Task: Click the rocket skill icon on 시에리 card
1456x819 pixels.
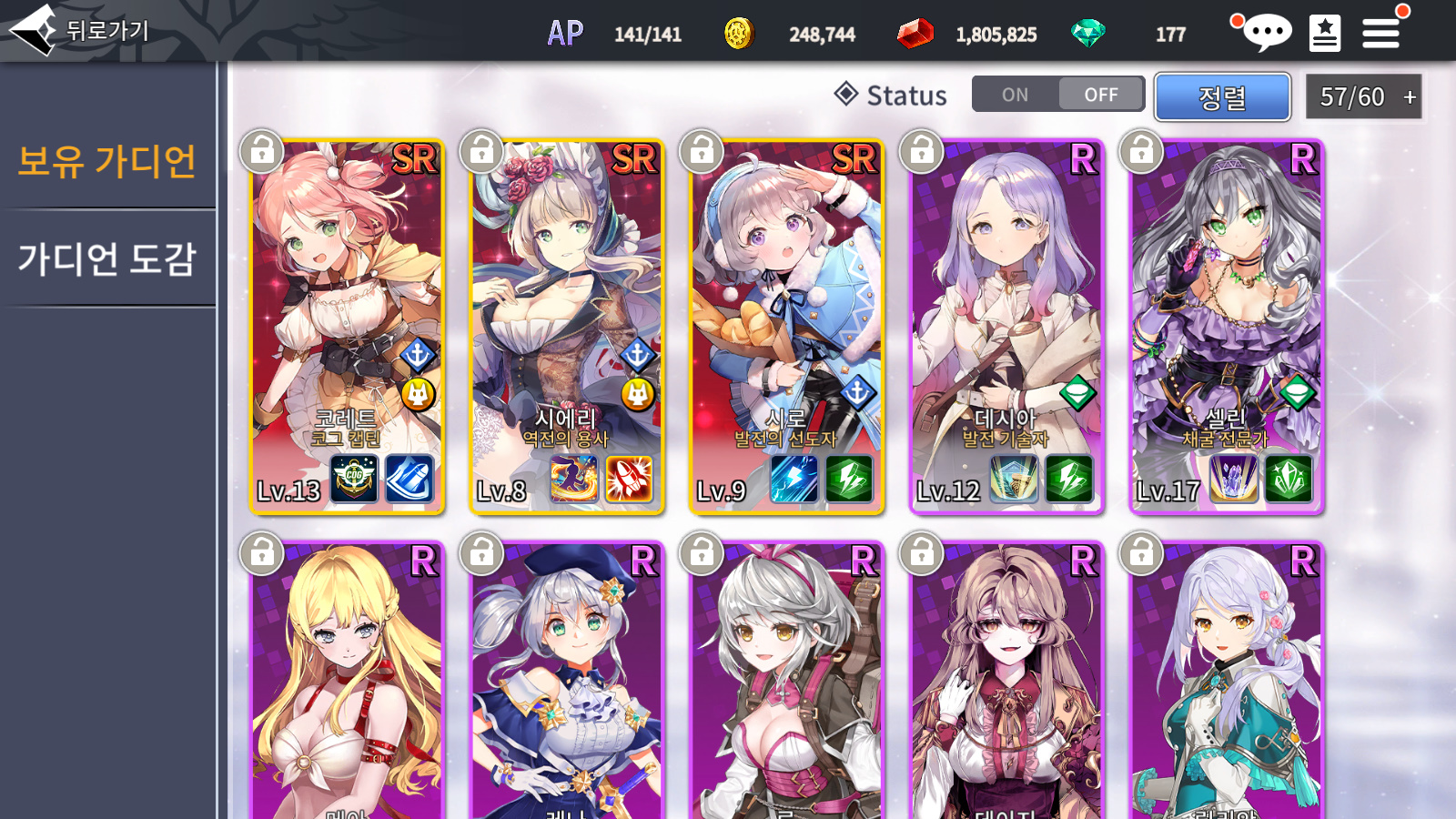Action: click(629, 480)
